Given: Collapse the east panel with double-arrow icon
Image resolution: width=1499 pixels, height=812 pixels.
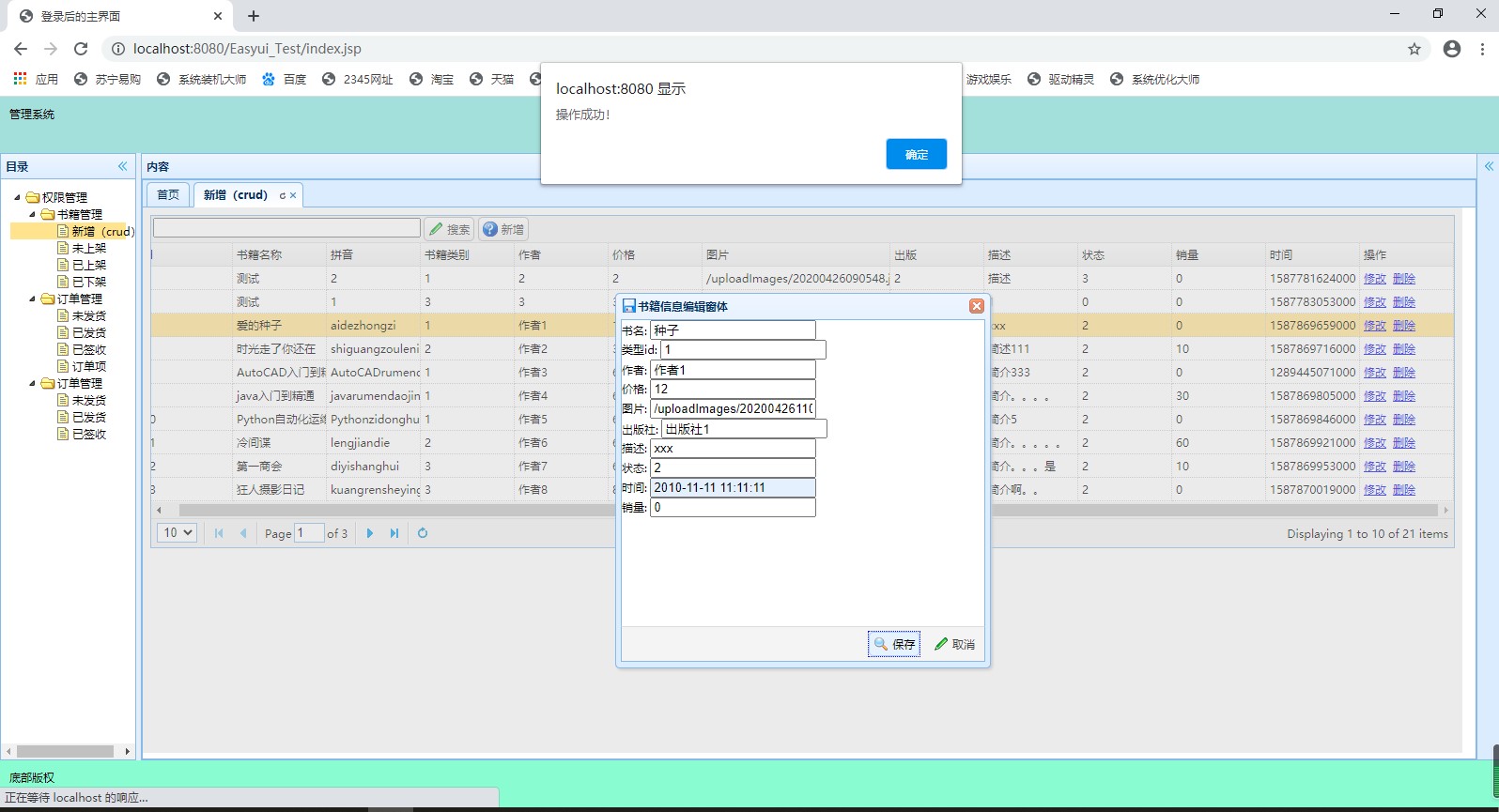Looking at the screenshot, I should point(1489,166).
